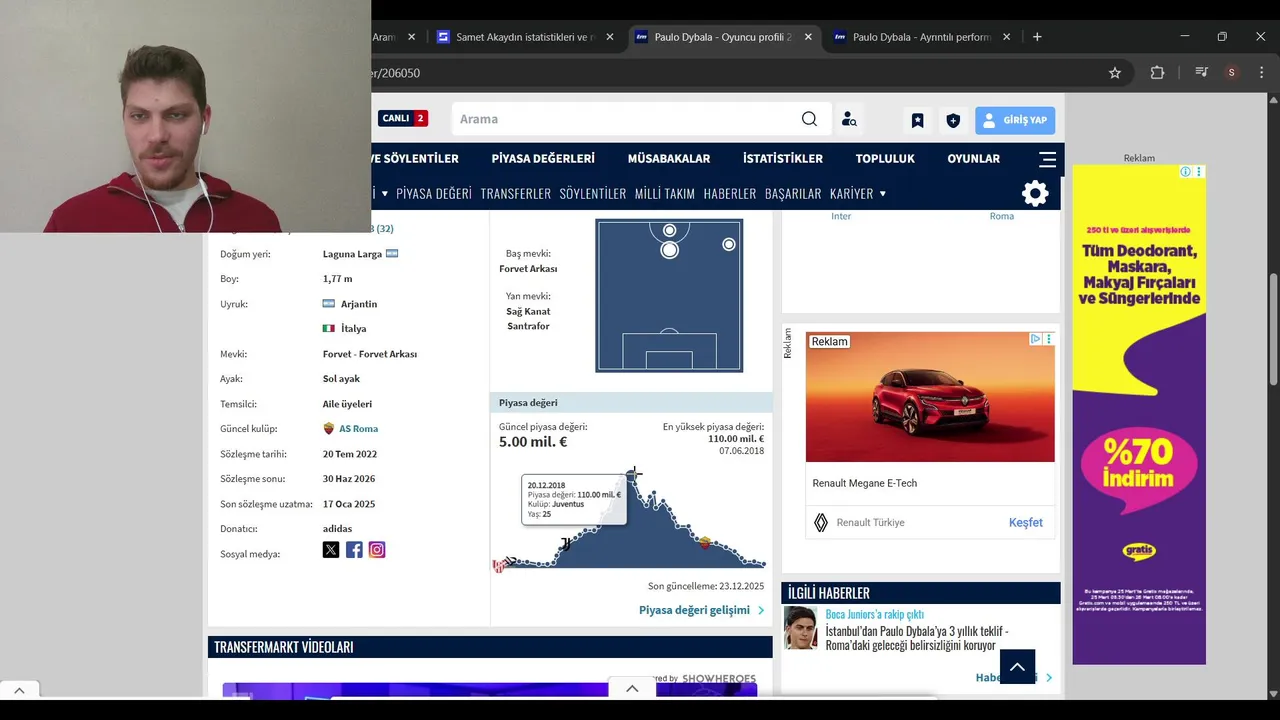Screen dimensions: 1280x720
Task: Open the options menu on Gratis banner ad
Action: pyautogui.click(x=1199, y=172)
